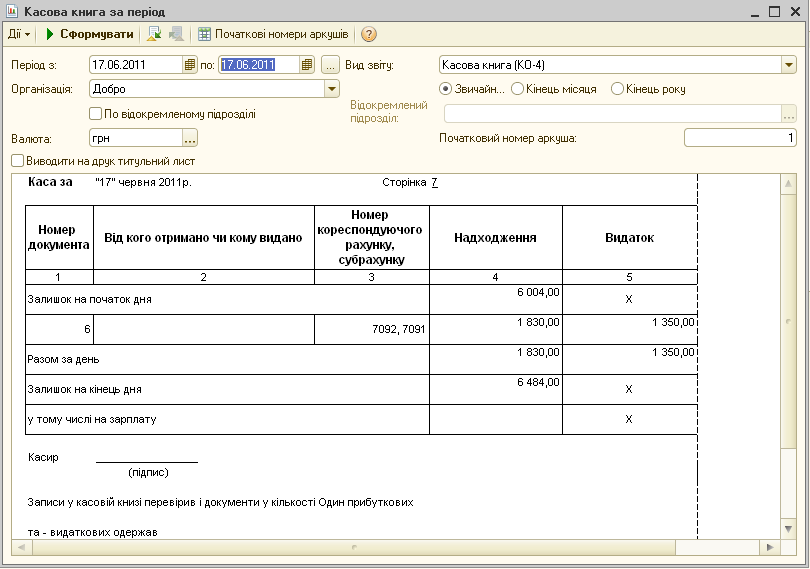The height and width of the screenshot is (569, 810).
Task: Click the vertical scrollbar up arrow
Action: (x=788, y=184)
